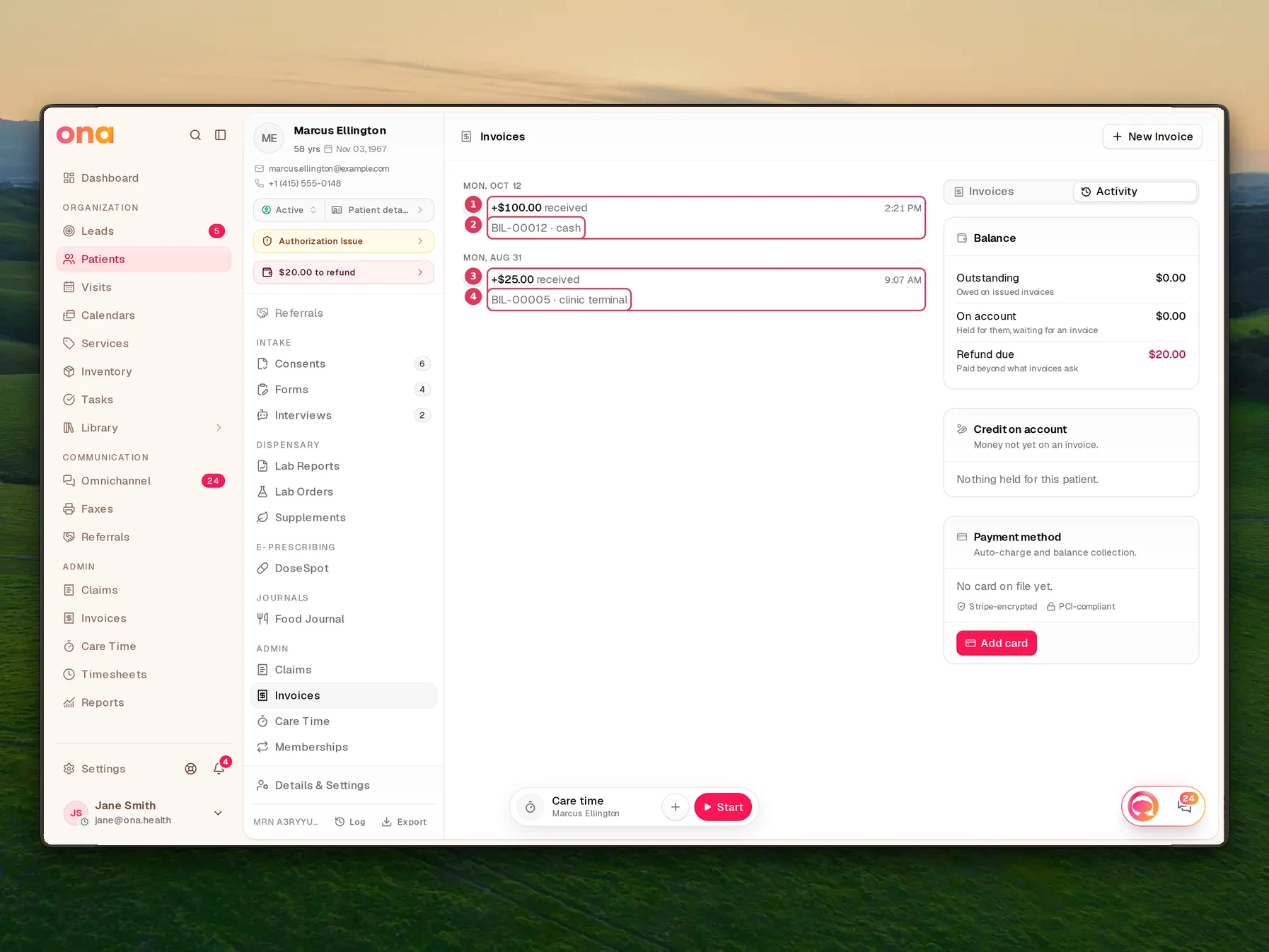Image resolution: width=1269 pixels, height=952 pixels.
Task: Click the Reports chart icon
Action: pyautogui.click(x=69, y=703)
